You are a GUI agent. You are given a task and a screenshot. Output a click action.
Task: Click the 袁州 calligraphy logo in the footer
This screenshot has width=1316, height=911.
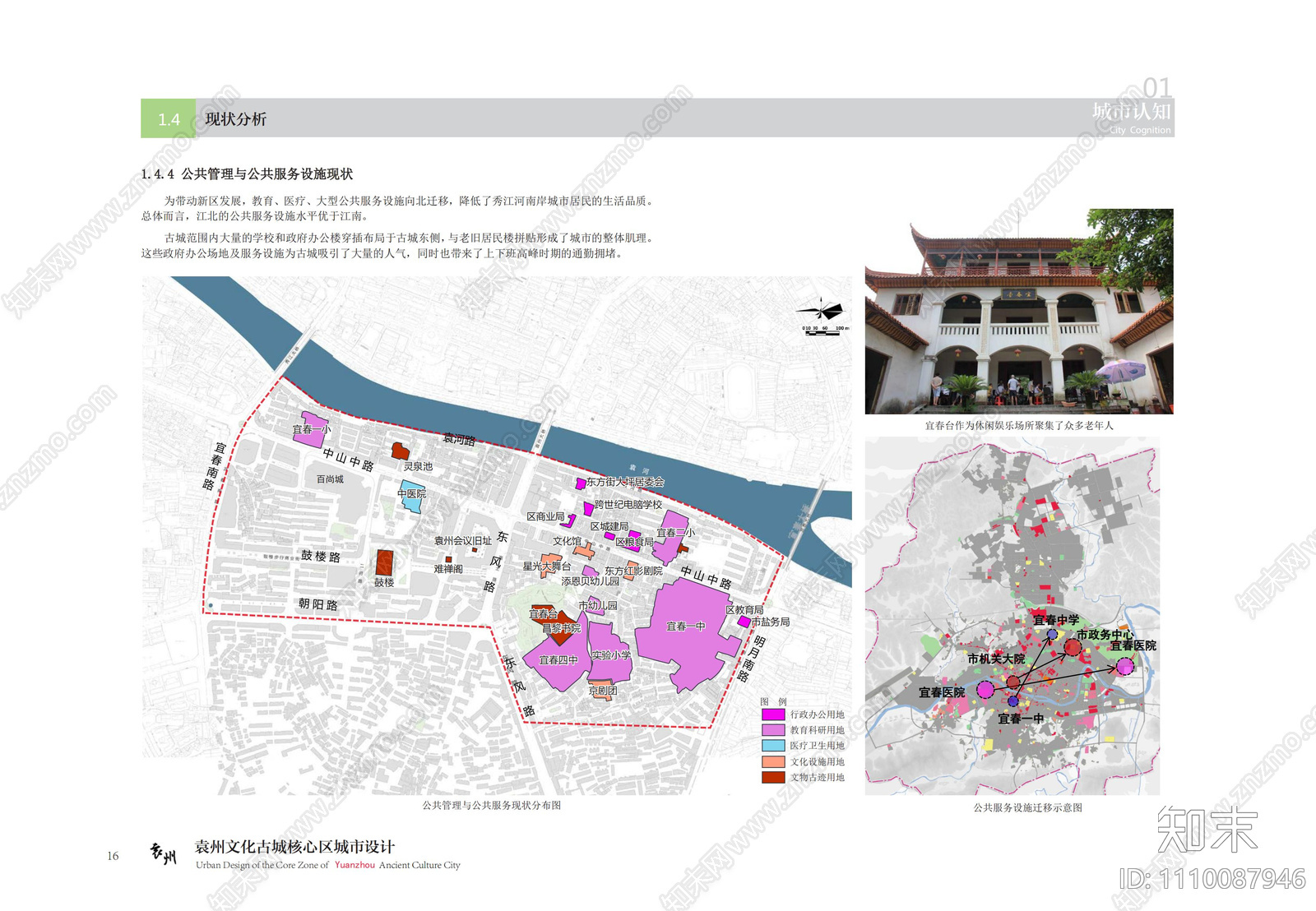(163, 853)
